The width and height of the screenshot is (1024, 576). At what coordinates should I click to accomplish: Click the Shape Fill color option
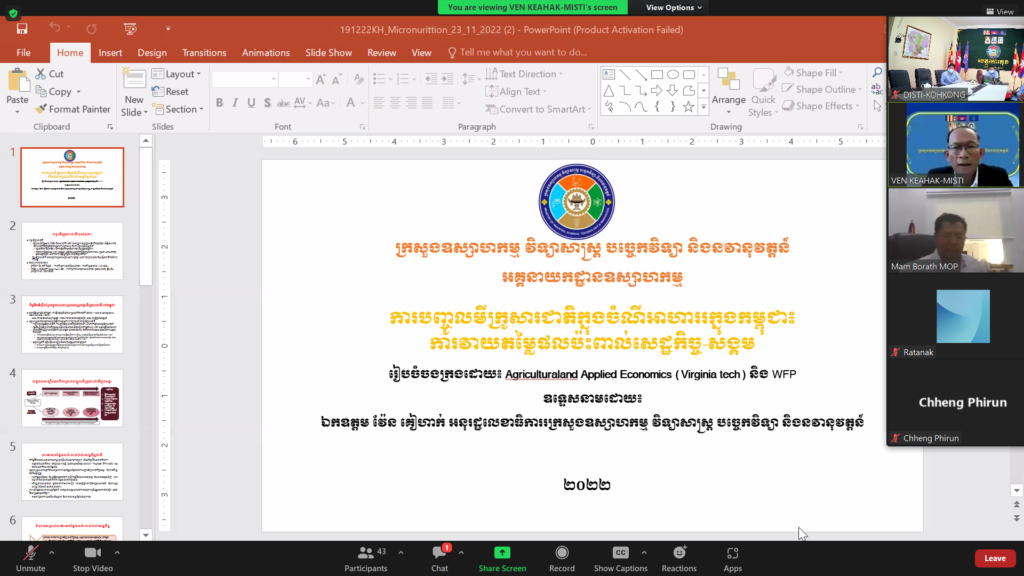point(816,73)
